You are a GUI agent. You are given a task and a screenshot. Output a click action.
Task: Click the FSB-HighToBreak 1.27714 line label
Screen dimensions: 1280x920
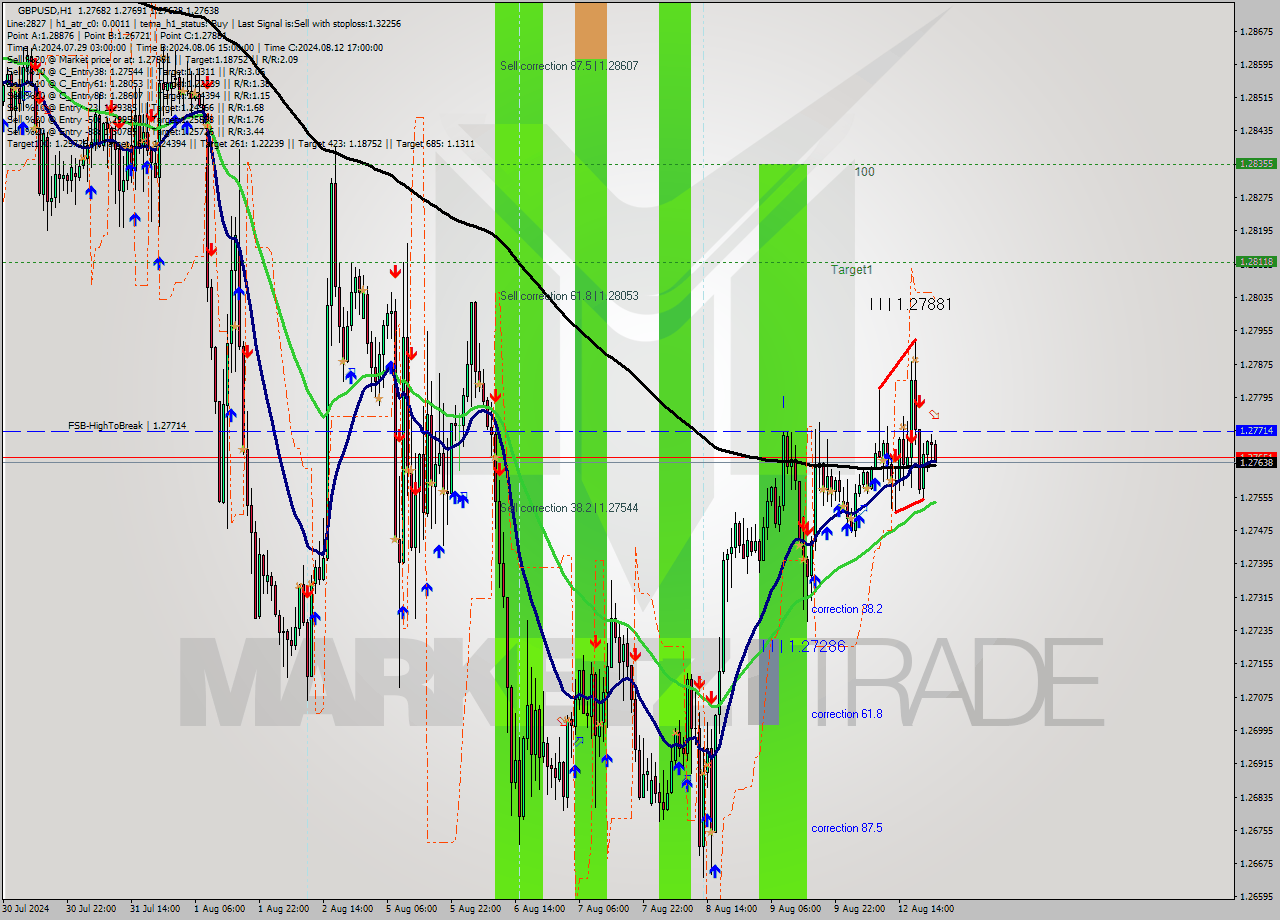pos(127,426)
